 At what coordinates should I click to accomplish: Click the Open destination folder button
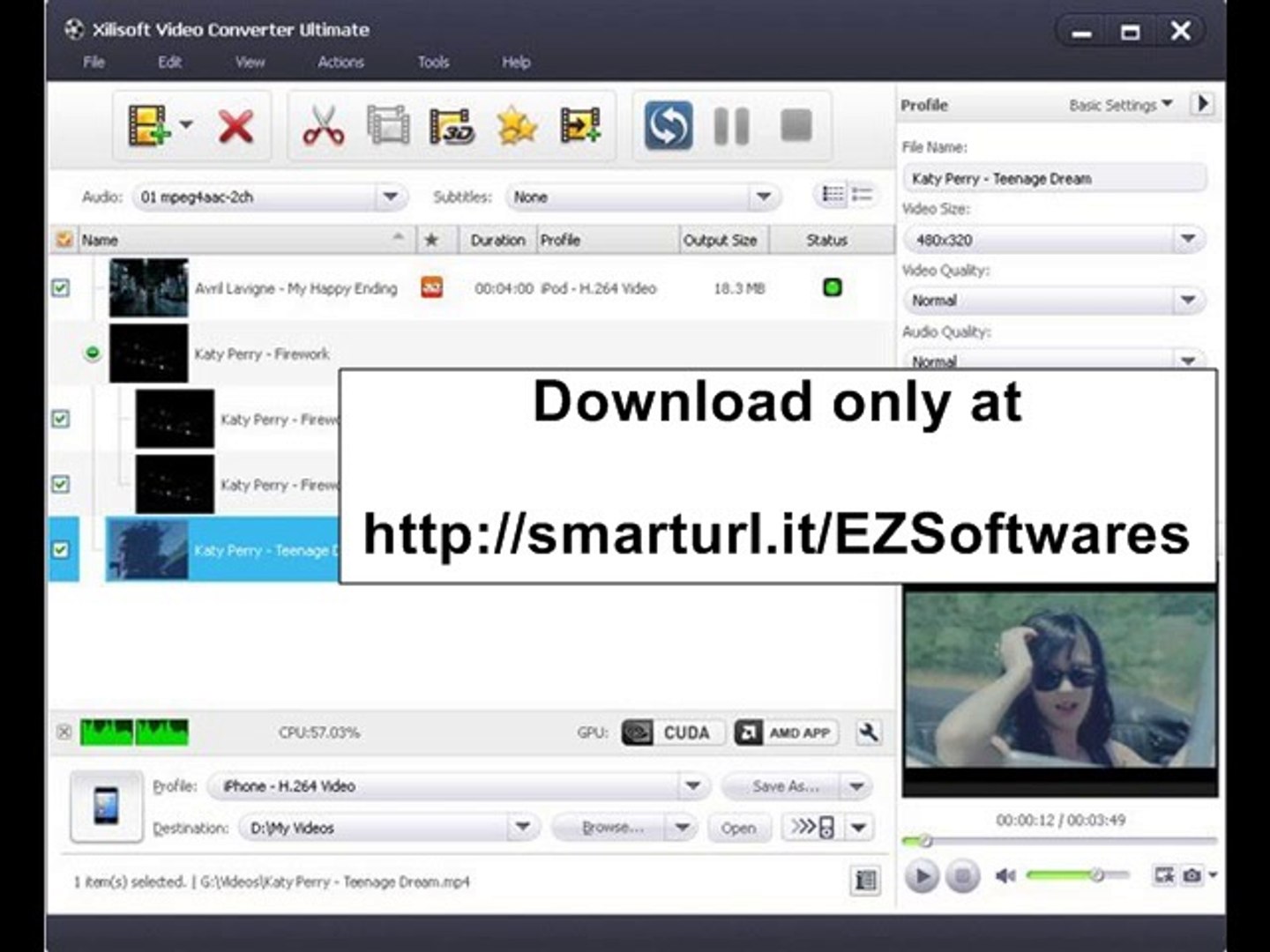coord(738,828)
